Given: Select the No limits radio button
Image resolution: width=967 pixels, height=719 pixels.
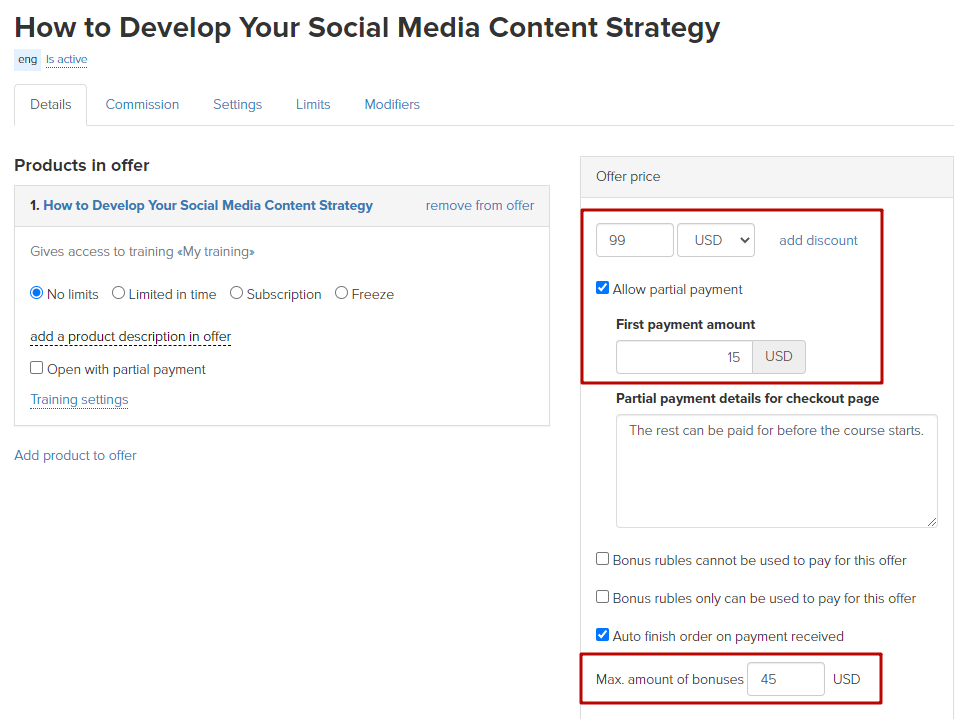Looking at the screenshot, I should pyautogui.click(x=36, y=294).
